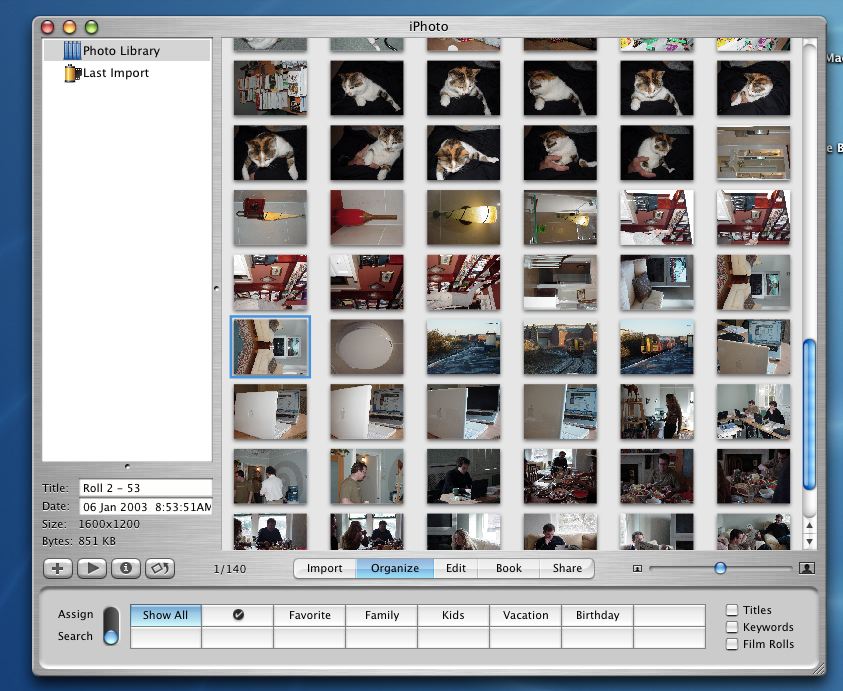The width and height of the screenshot is (843, 691).
Task: Switch to the Import mode tab
Action: pyautogui.click(x=325, y=568)
